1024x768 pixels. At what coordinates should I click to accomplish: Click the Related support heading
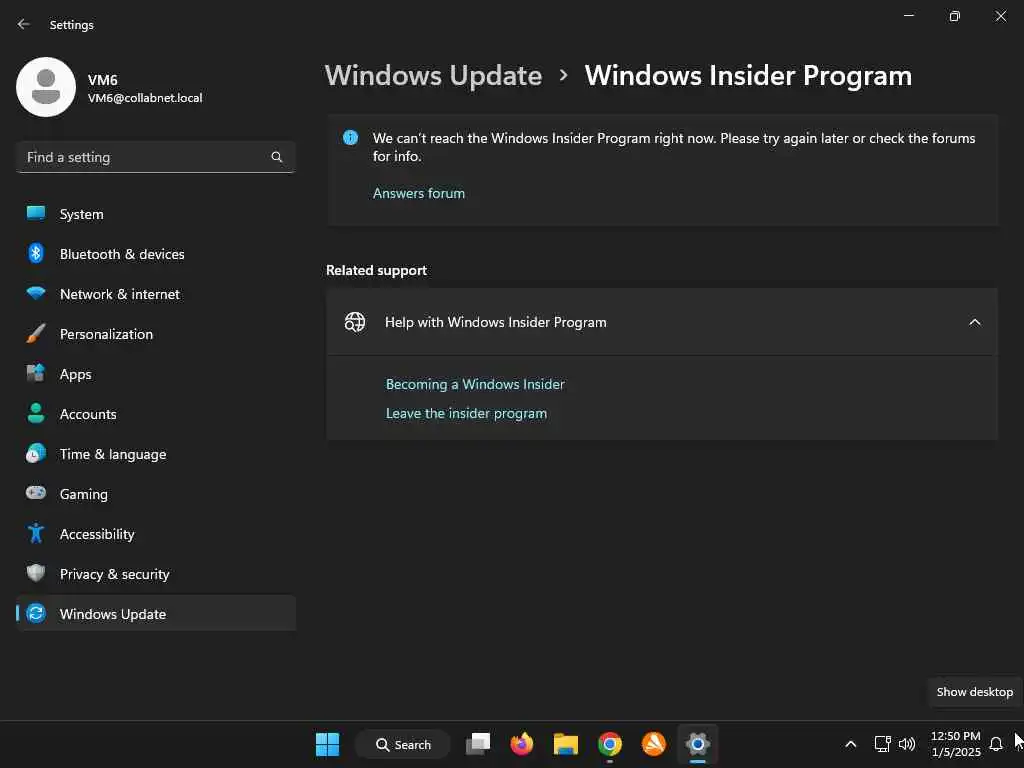point(376,270)
